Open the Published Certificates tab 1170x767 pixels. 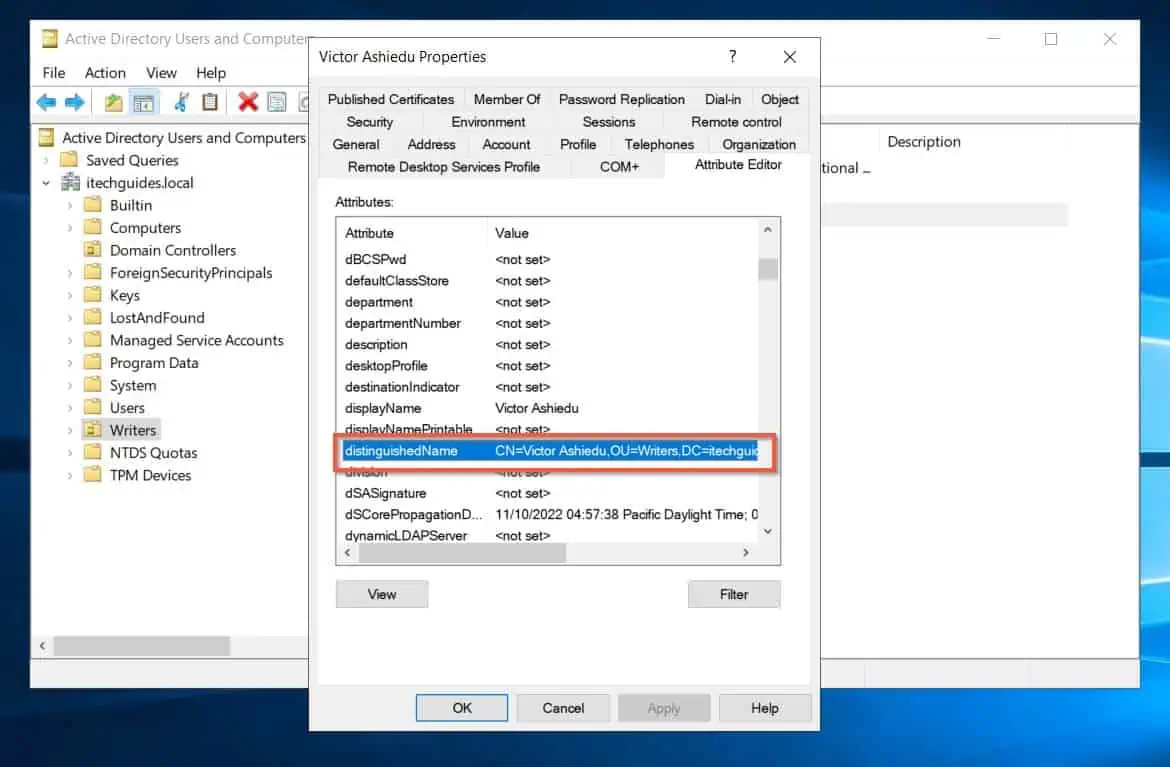click(391, 99)
